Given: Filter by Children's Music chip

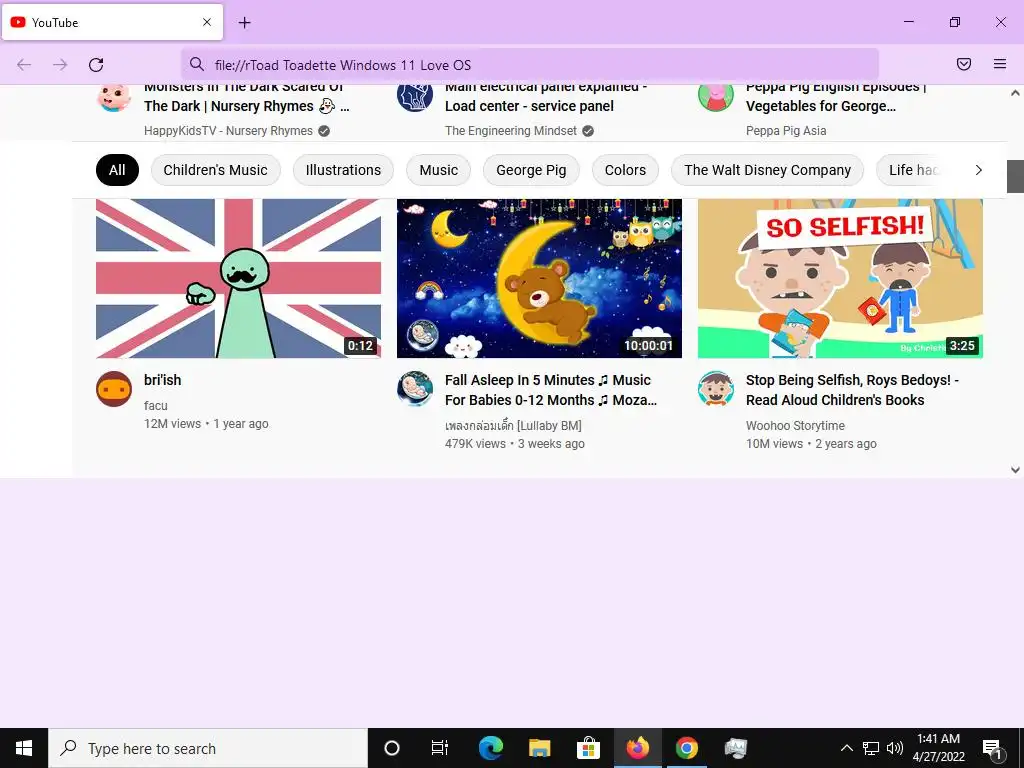Looking at the screenshot, I should point(216,170).
